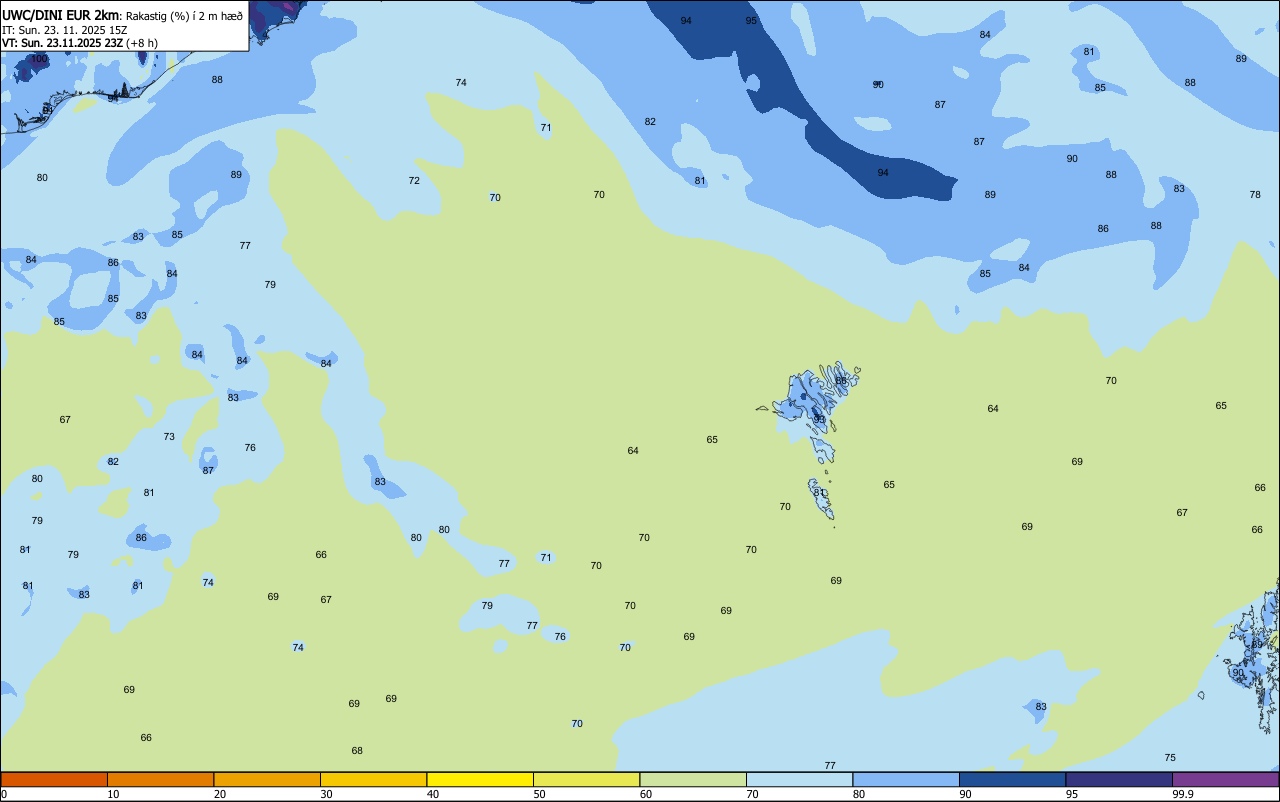The width and height of the screenshot is (1280, 802).
Task: Pick the 95–99.9 navy legend swatch
Action: point(1119,779)
